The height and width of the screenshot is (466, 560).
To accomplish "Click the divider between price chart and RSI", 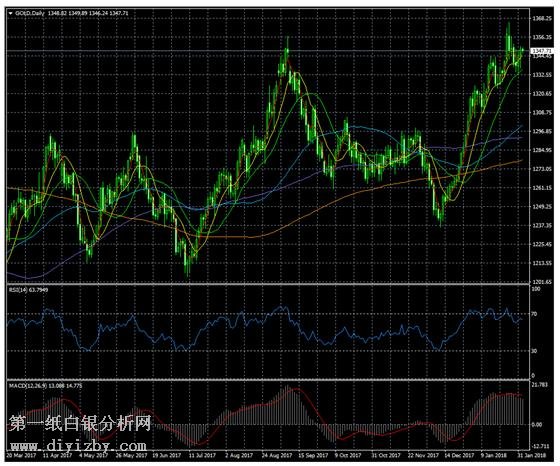I will pos(268,285).
